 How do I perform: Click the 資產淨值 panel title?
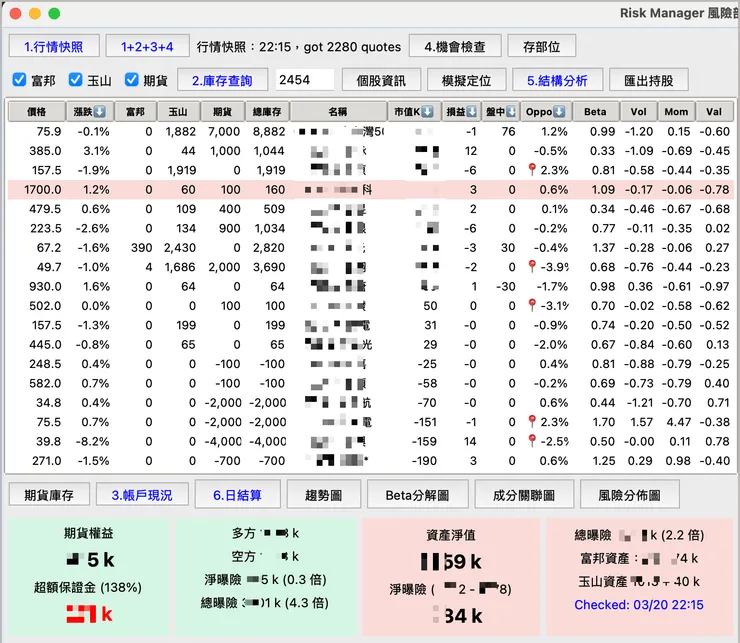click(451, 534)
